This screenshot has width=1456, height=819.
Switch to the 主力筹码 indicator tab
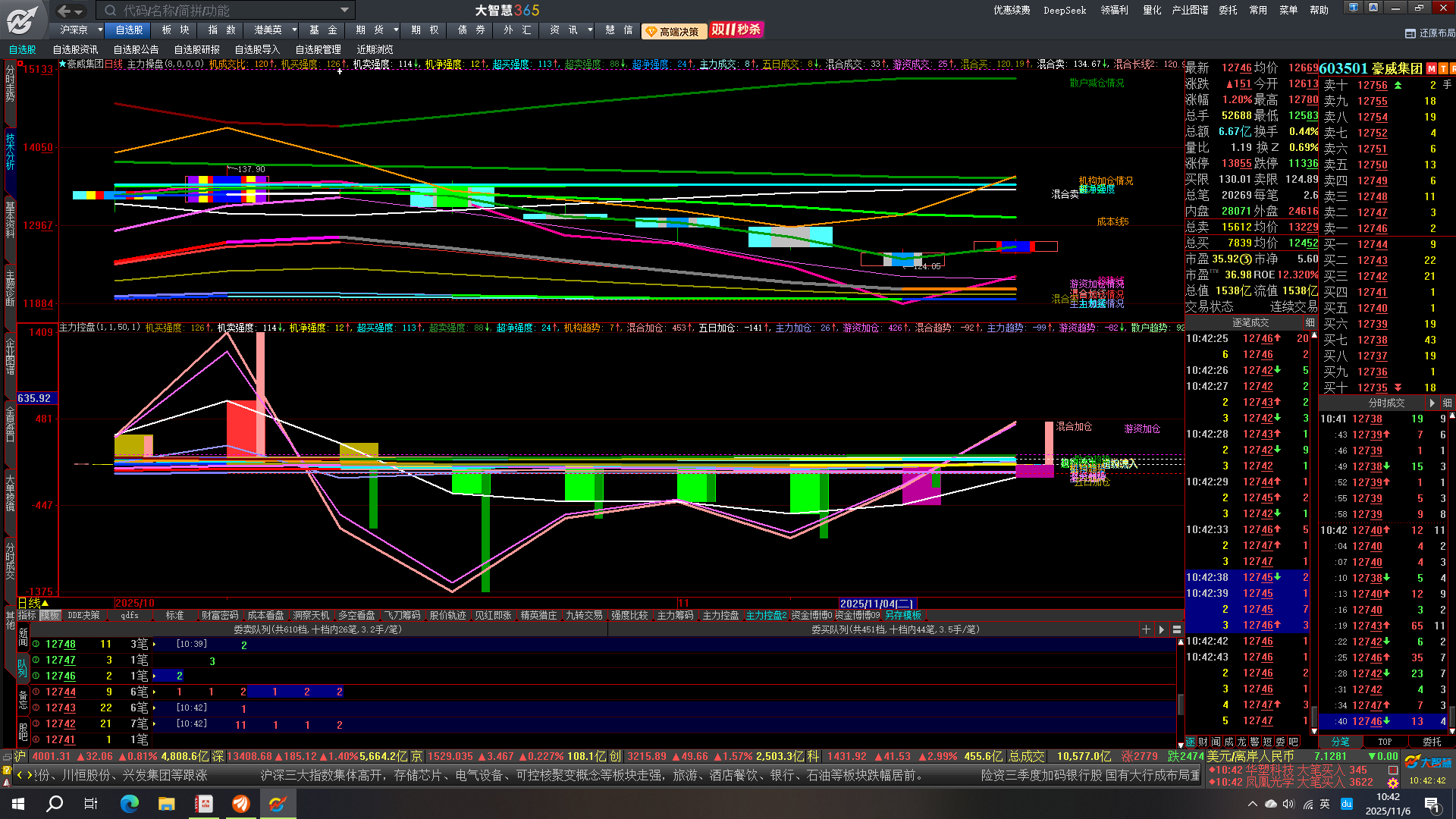pos(675,616)
